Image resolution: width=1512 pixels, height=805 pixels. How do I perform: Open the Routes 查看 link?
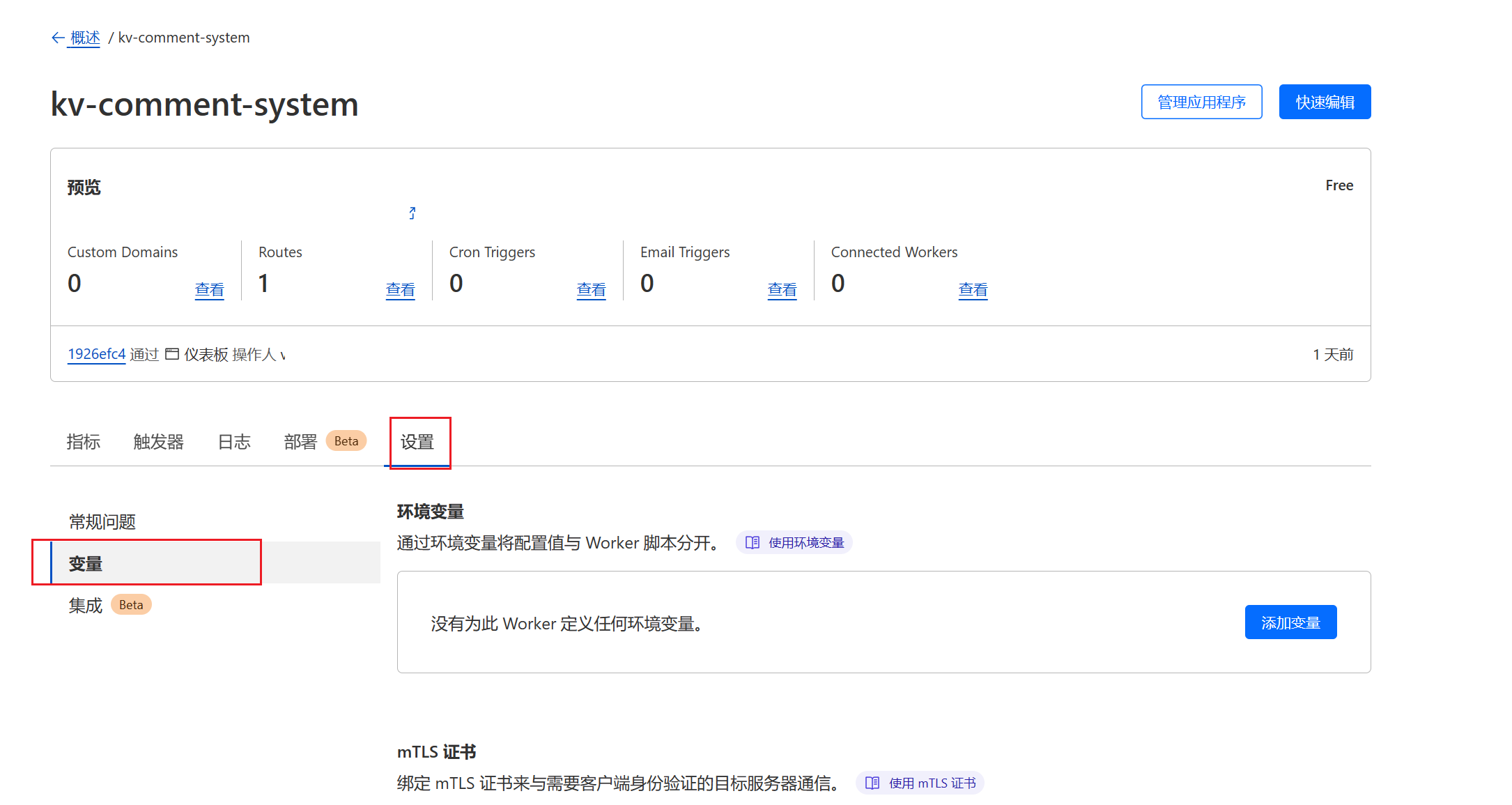point(400,289)
